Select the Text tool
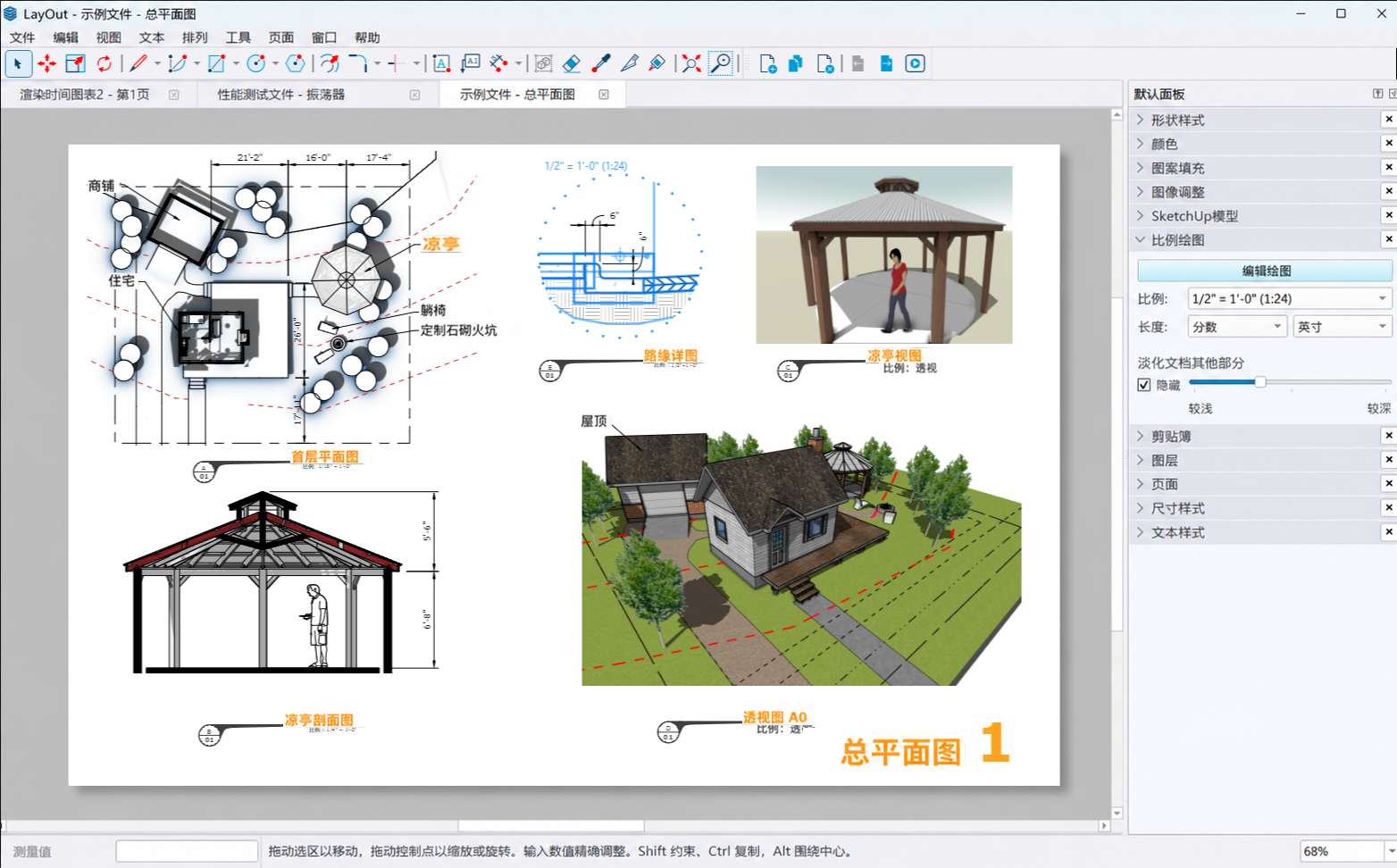The image size is (1397, 868). (x=441, y=63)
